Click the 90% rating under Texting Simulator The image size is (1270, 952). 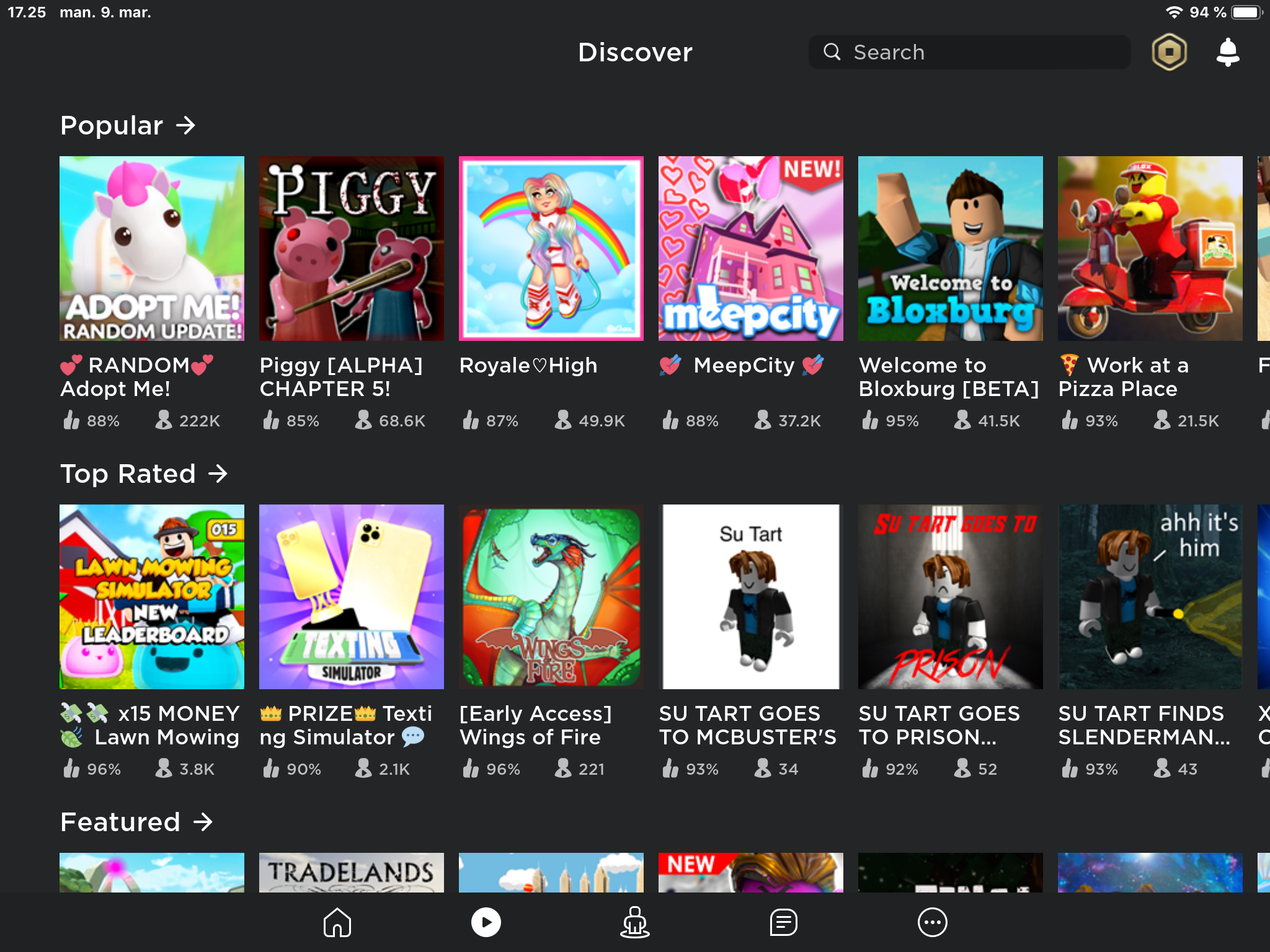pyautogui.click(x=292, y=769)
